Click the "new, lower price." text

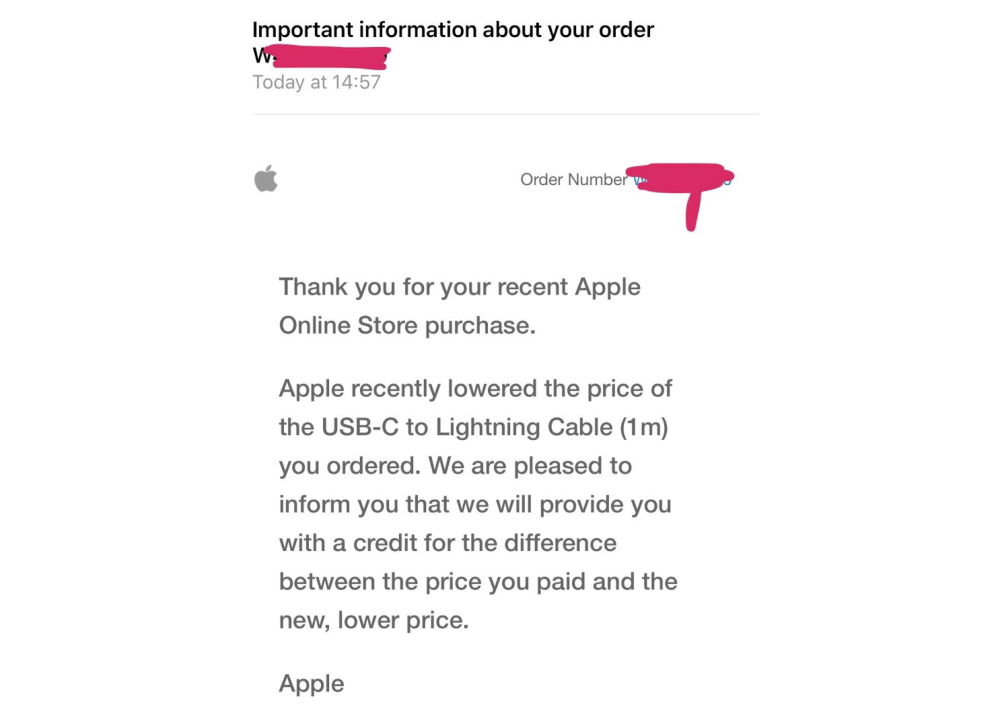(373, 621)
